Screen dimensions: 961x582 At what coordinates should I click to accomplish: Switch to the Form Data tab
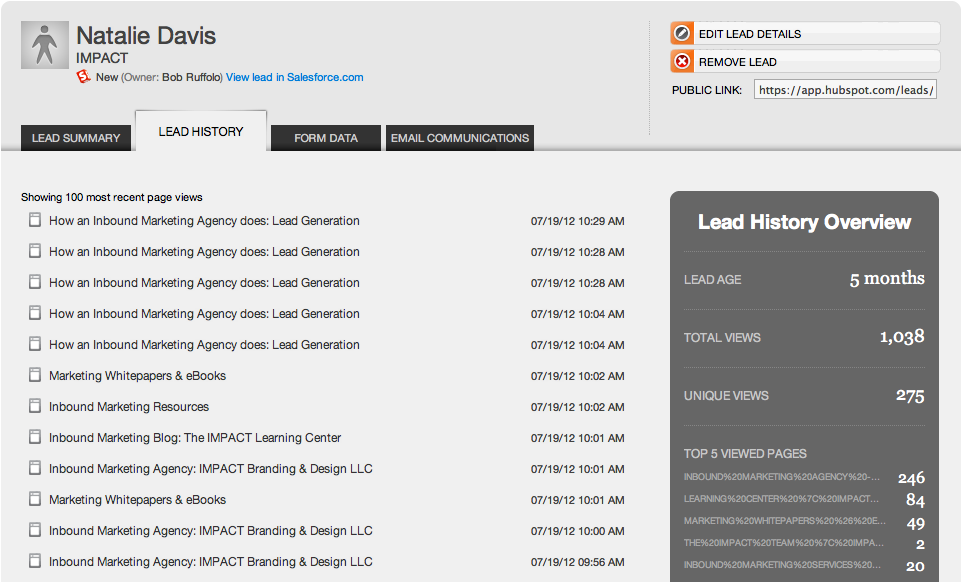pyautogui.click(x=326, y=138)
